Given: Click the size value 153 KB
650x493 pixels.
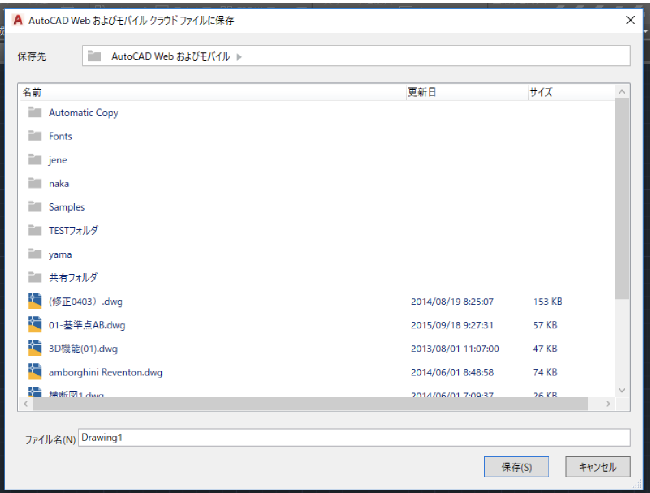Looking at the screenshot, I should (548, 301).
